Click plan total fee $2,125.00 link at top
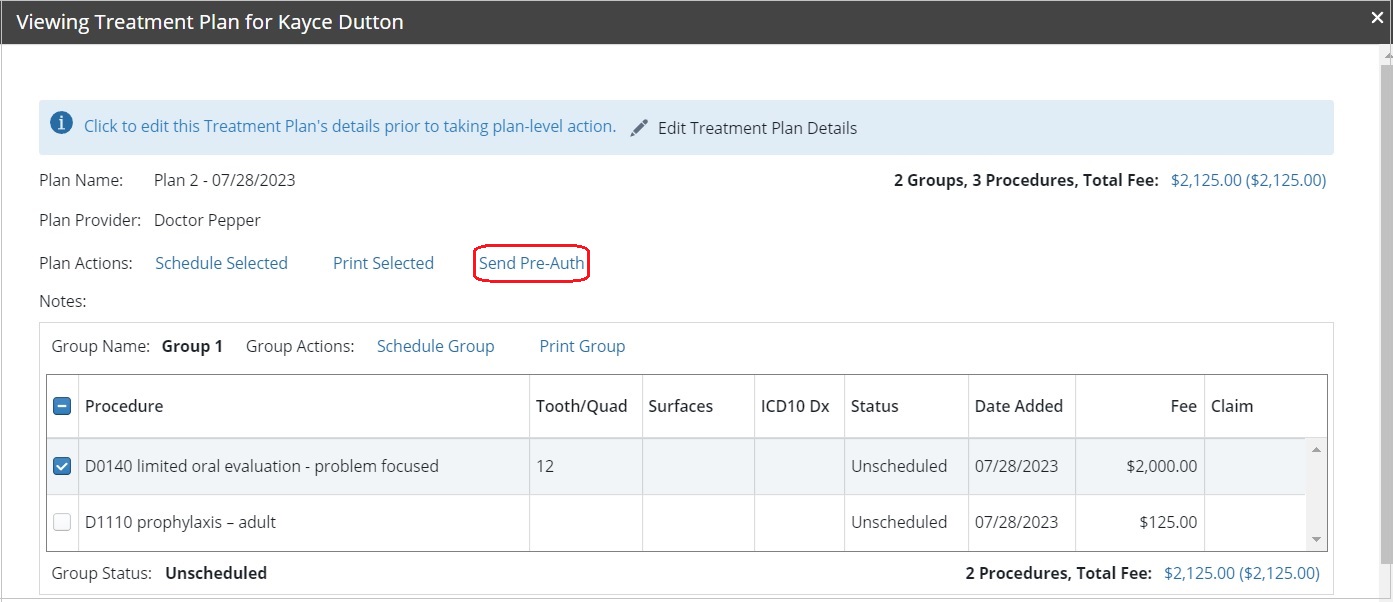1393x602 pixels. 1248,180
